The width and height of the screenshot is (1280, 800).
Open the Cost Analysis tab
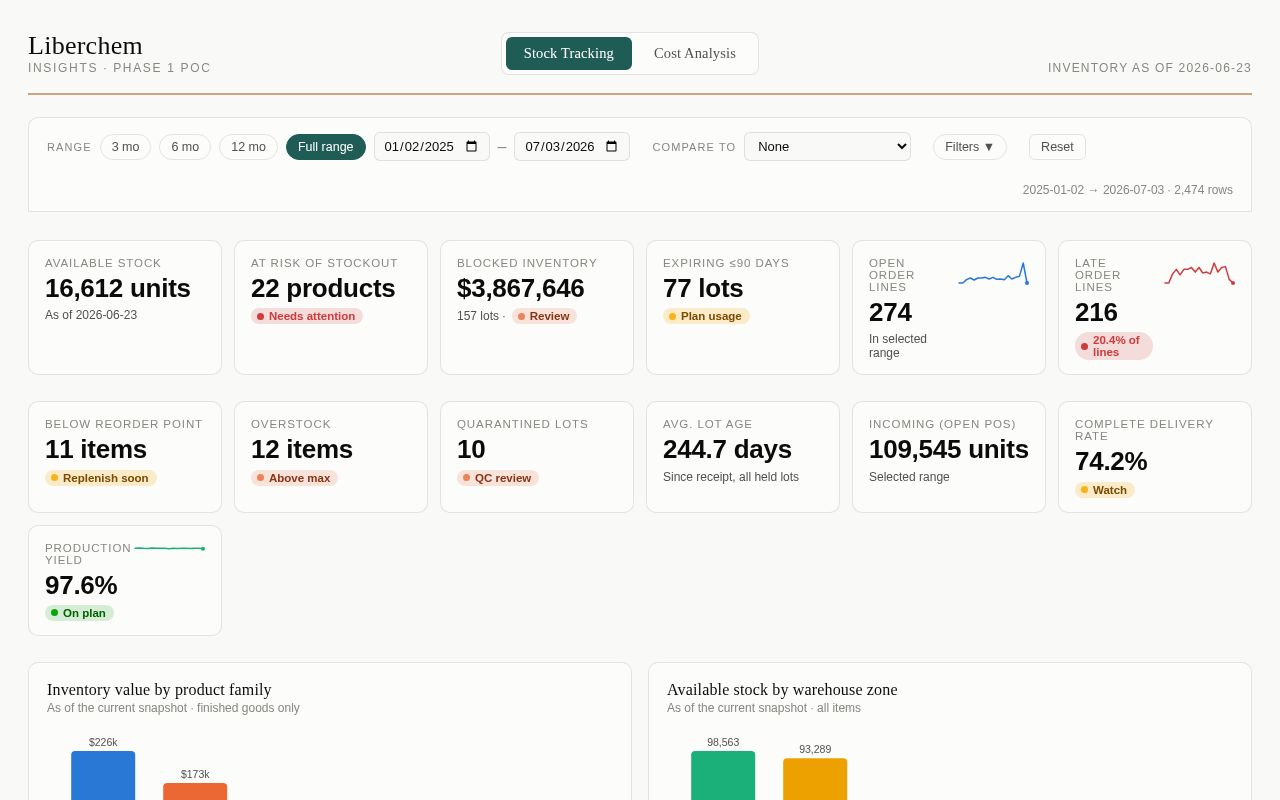tap(695, 53)
